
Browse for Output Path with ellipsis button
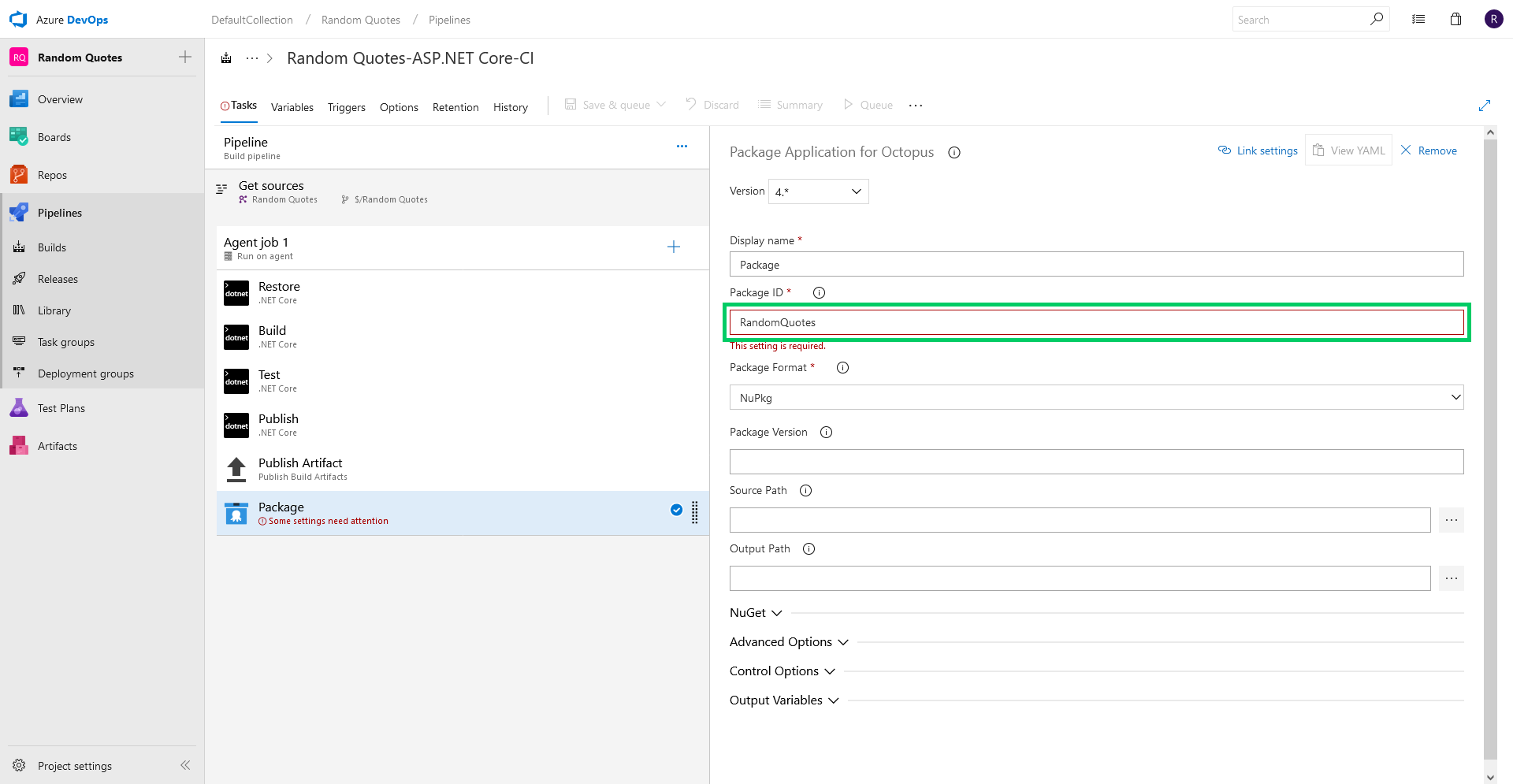1452,578
